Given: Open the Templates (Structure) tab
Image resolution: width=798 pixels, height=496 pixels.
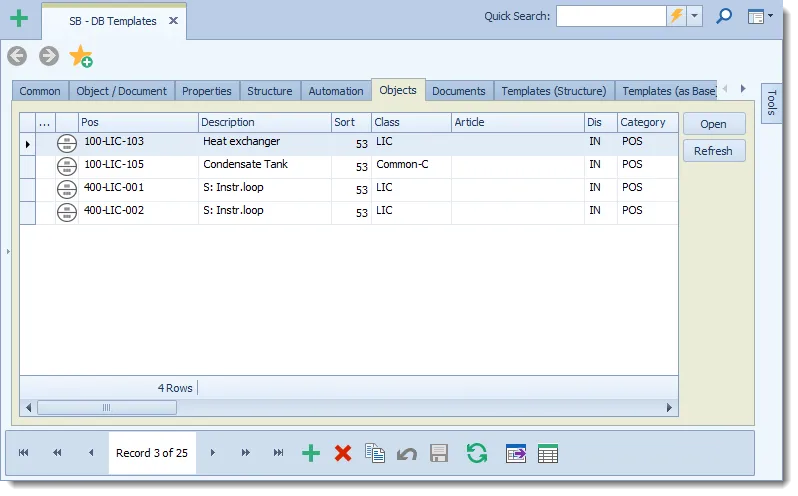Looking at the screenshot, I should click(554, 91).
